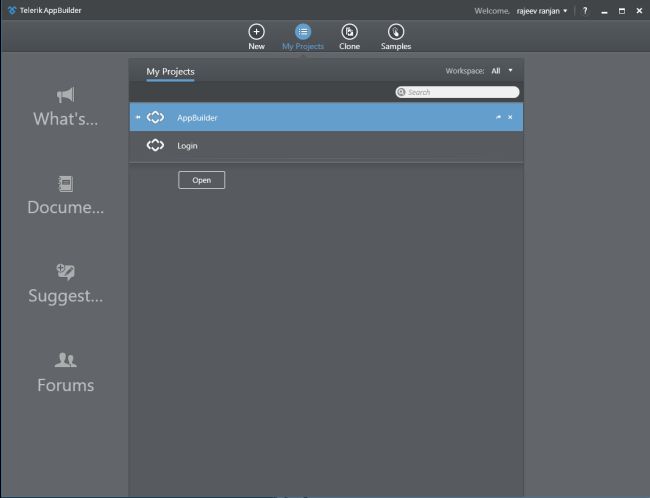Click the New label in top toolbar
This screenshot has width=650, height=498.
(256, 46)
